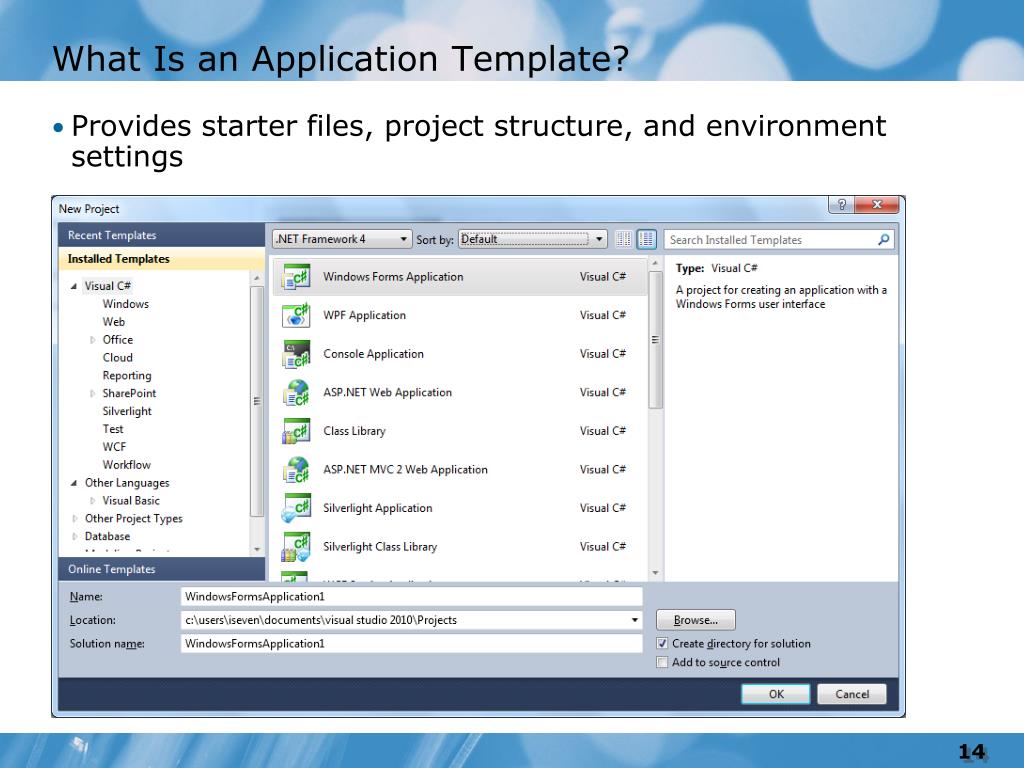Click the template list scroll down arrow
The height and width of the screenshot is (768, 1024).
click(x=655, y=573)
